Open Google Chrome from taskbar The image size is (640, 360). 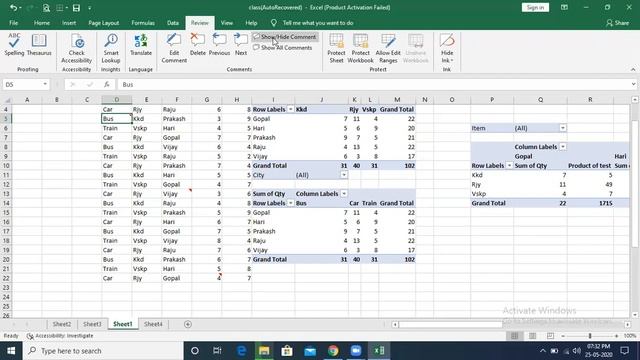point(333,351)
